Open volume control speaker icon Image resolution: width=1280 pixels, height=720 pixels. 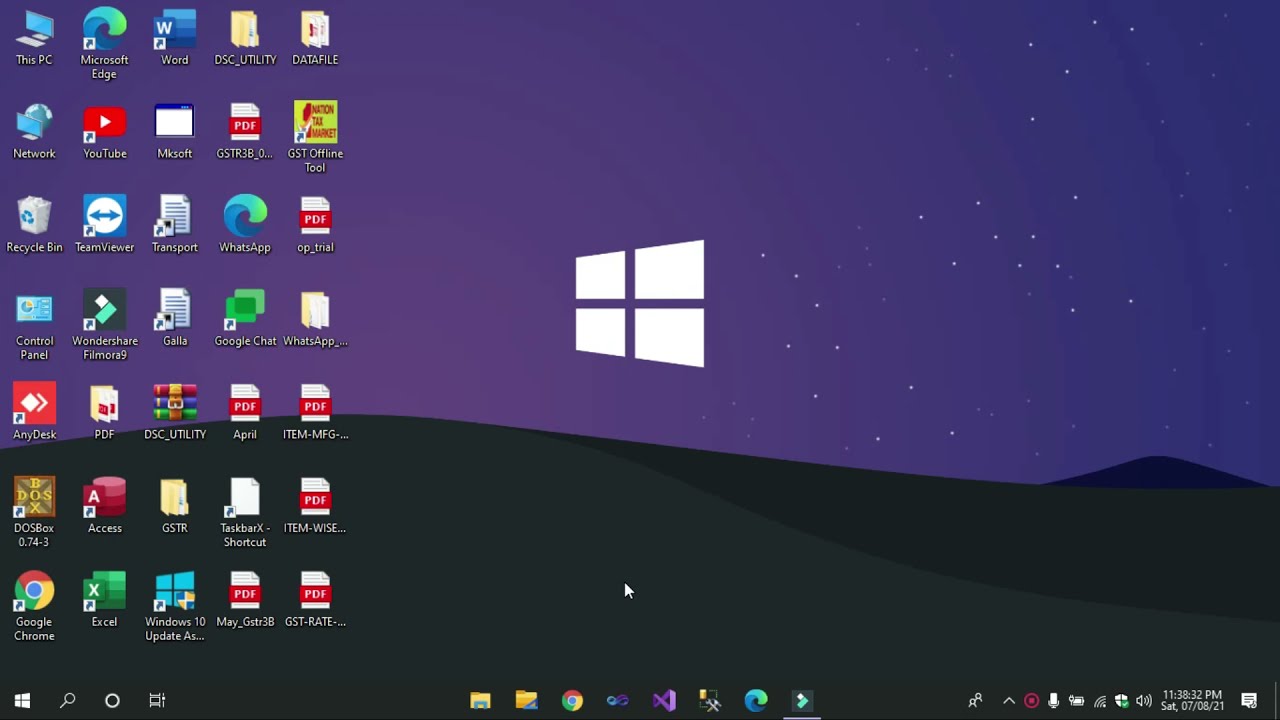pos(1144,700)
